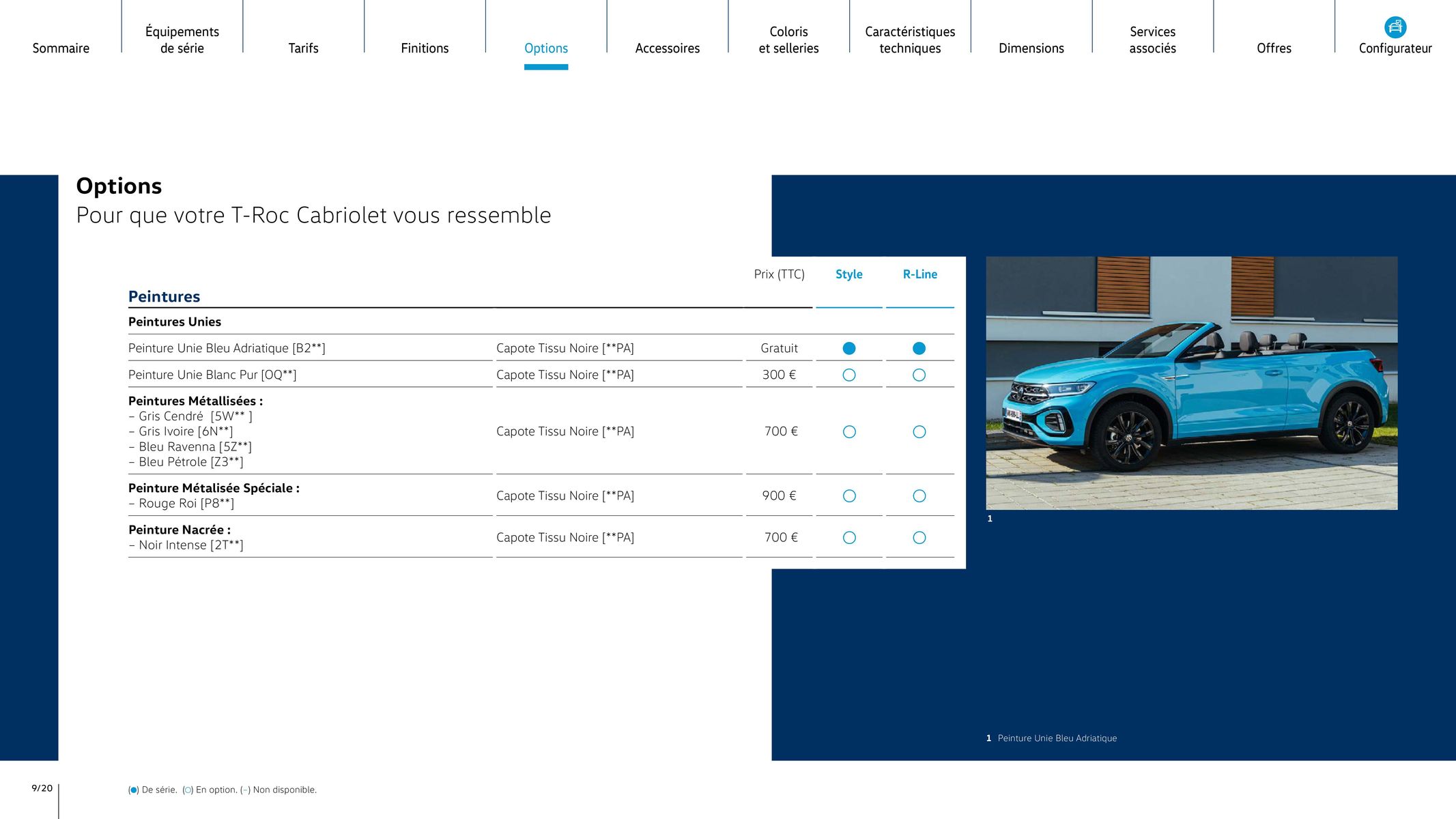Select R-Line marker for Bleu Adriatique
The image size is (1456, 819).
point(919,348)
